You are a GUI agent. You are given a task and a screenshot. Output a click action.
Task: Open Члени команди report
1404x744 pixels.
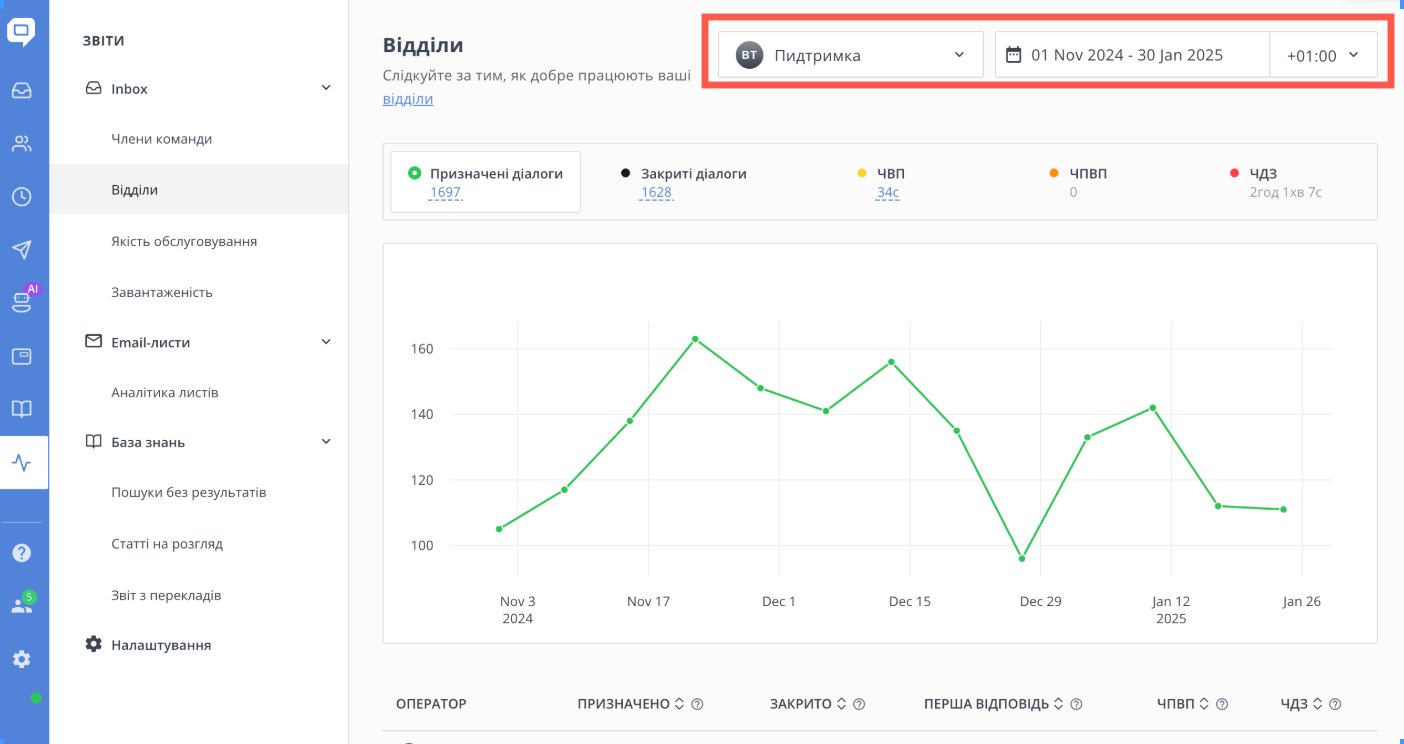pos(162,139)
